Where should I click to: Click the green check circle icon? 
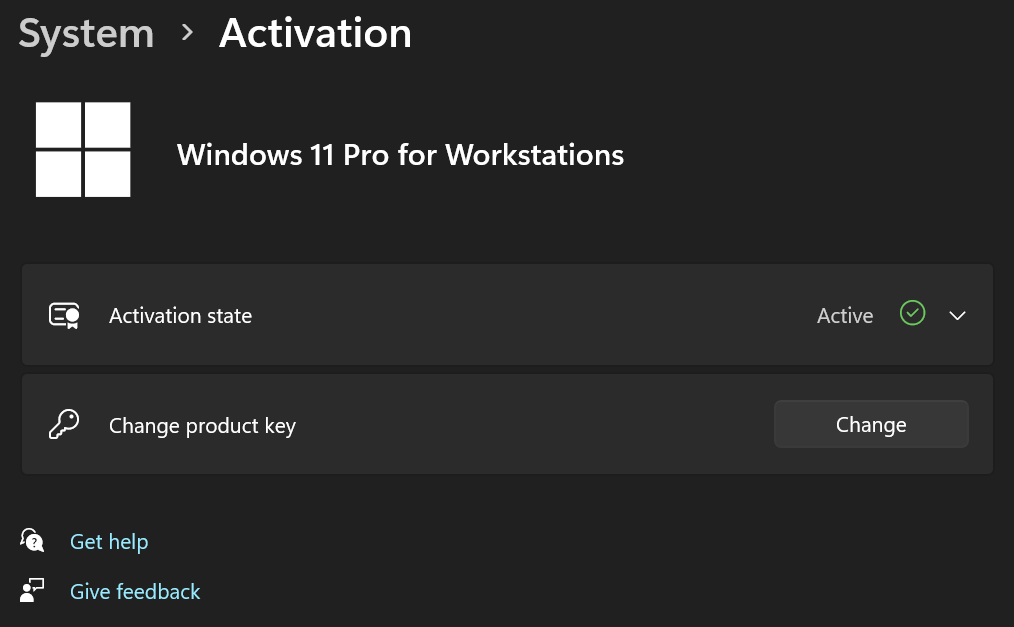point(912,314)
